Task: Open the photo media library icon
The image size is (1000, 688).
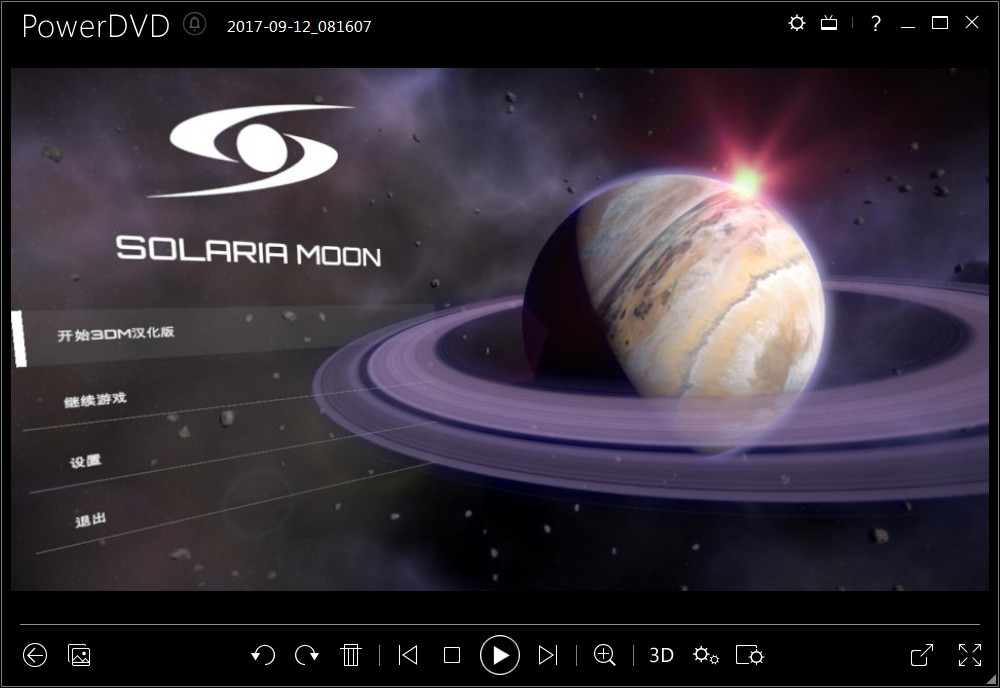Action: click(x=79, y=655)
